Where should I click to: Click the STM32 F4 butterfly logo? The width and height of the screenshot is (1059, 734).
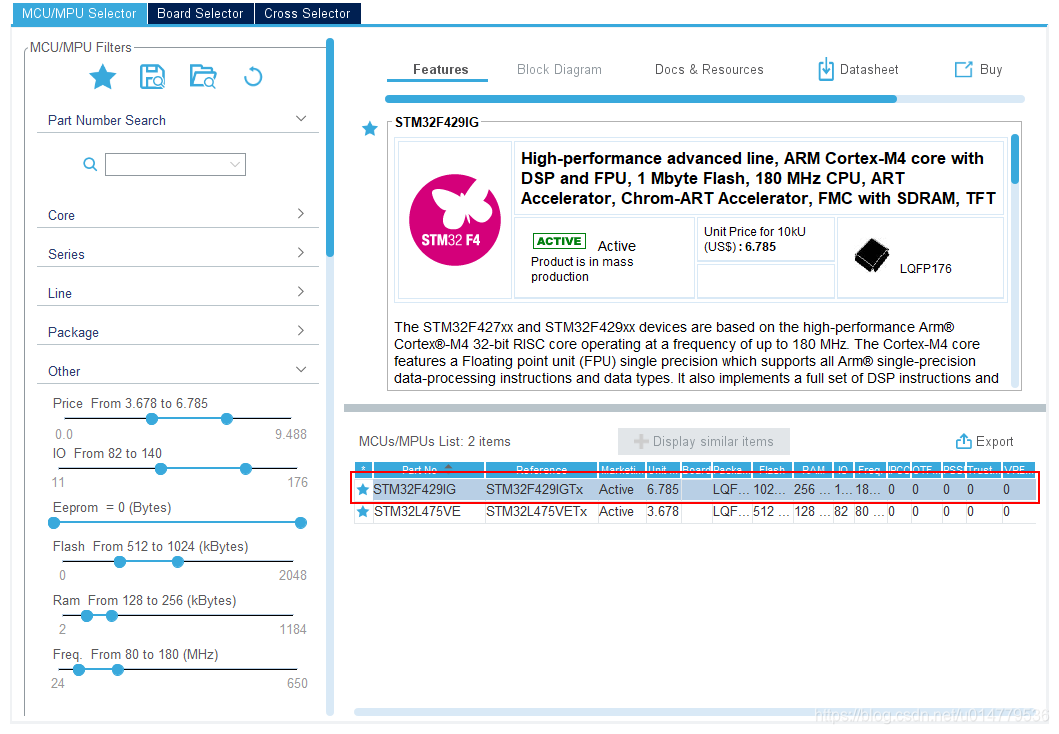coord(455,220)
